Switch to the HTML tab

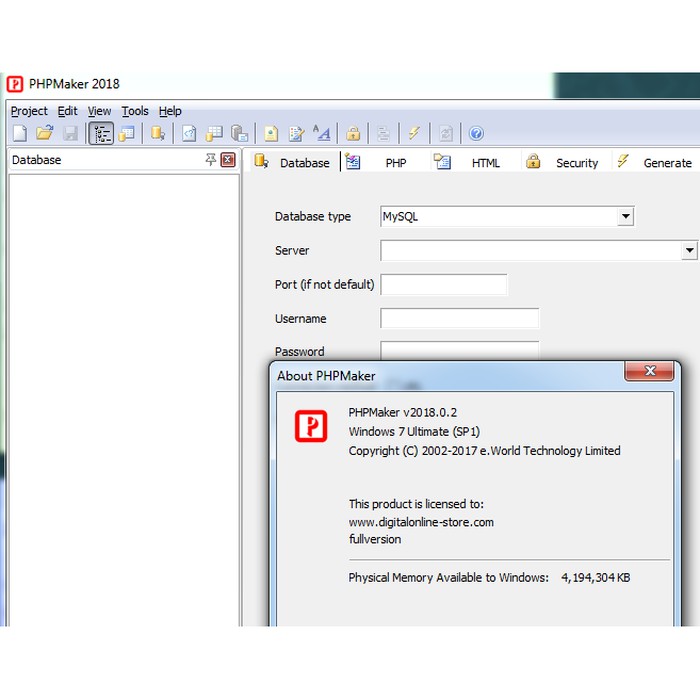point(485,163)
